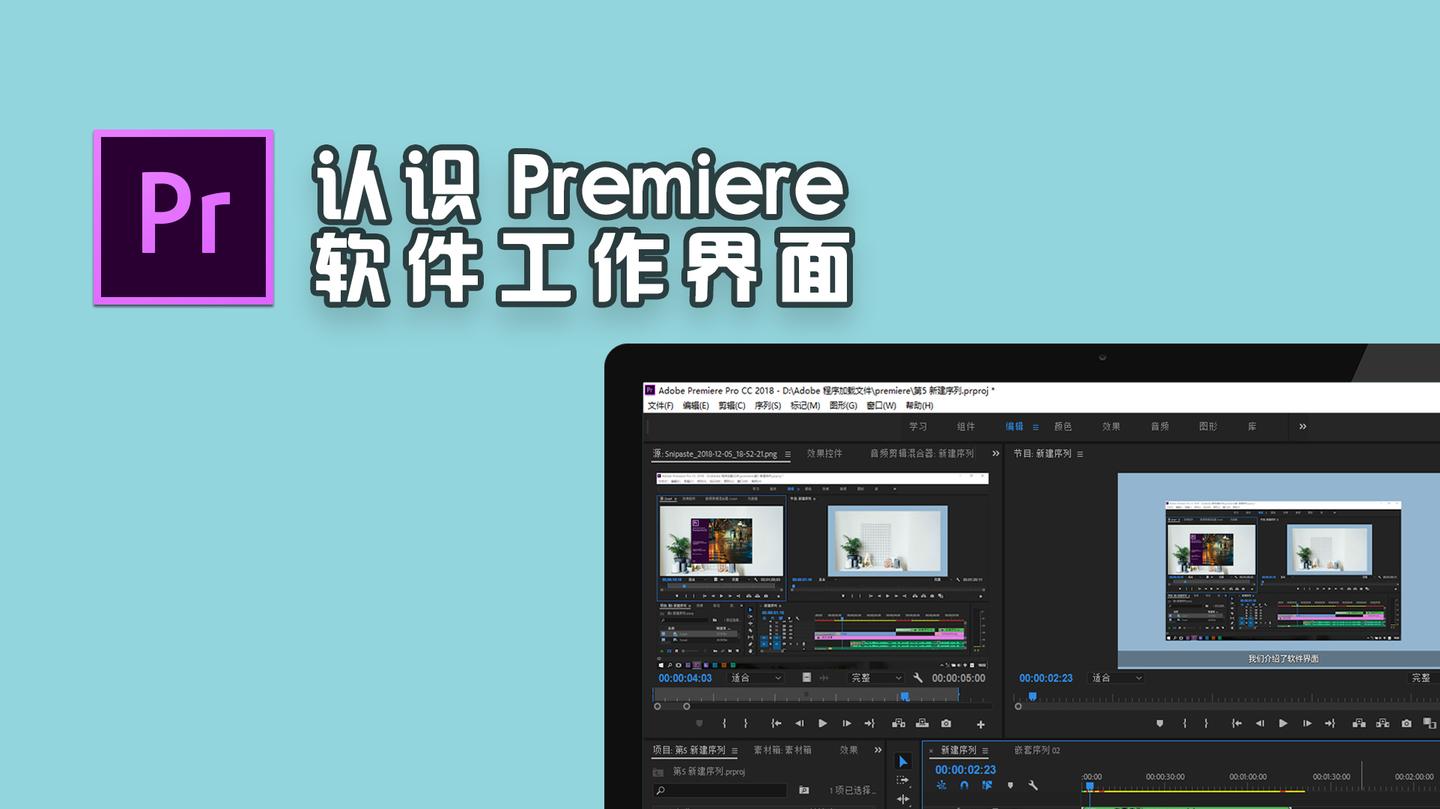Switch to the 学习 workspace
The image size is (1440, 809).
918,427
